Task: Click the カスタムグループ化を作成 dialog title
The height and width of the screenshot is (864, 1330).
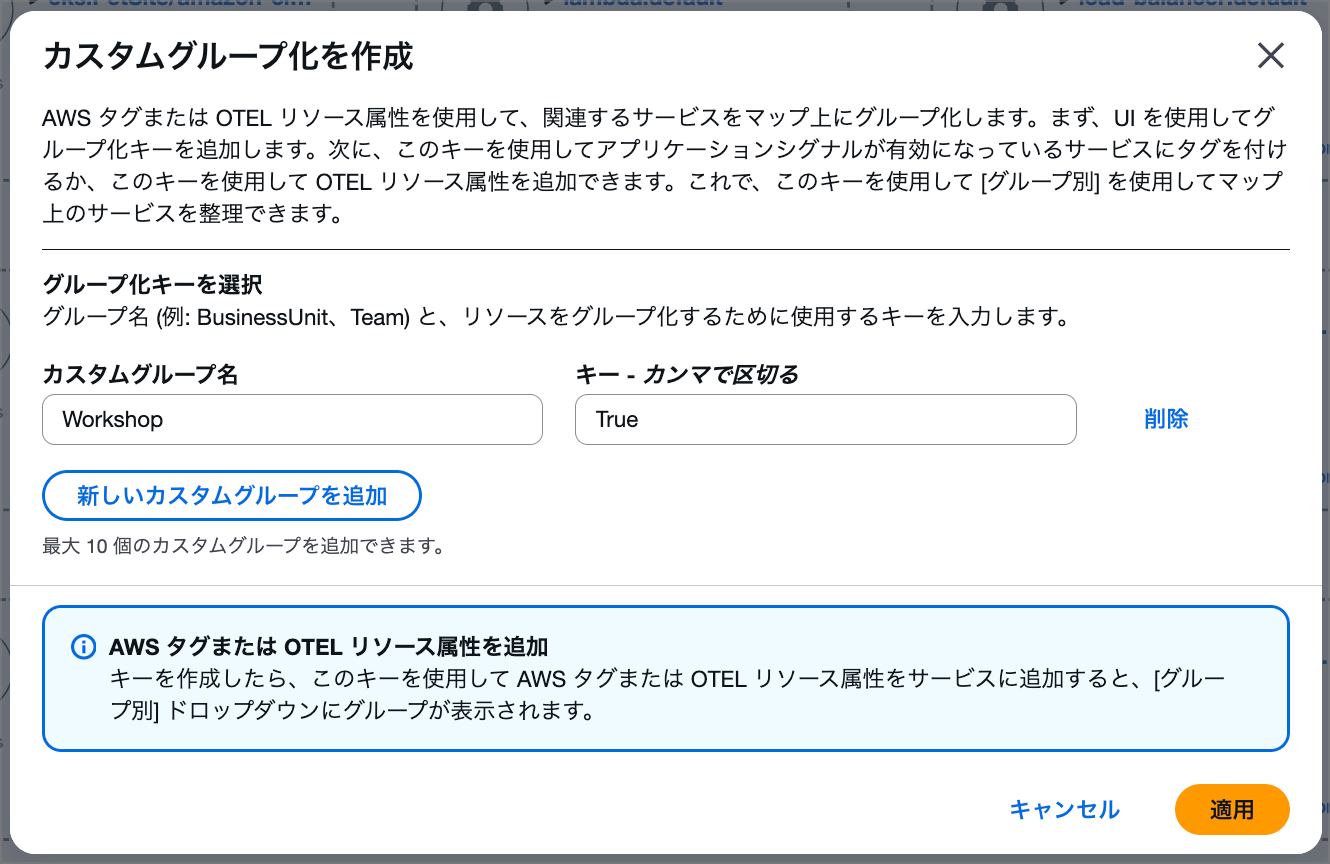Action: (228, 57)
